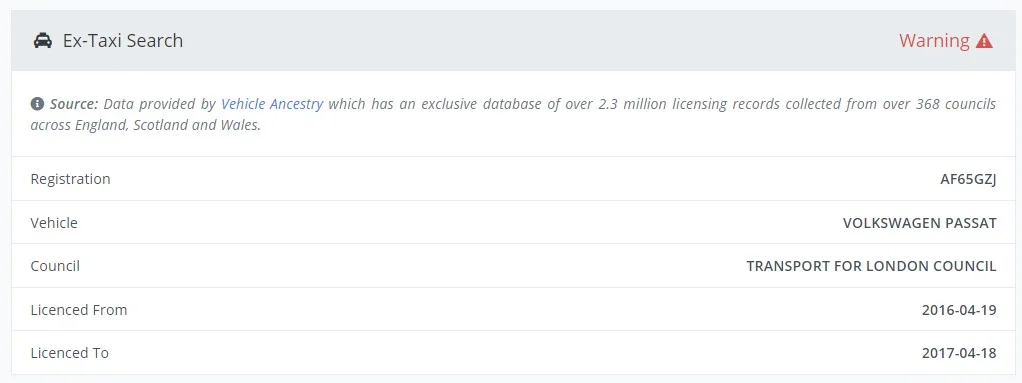Click the Registration row label
1022x383 pixels.
[70, 179]
